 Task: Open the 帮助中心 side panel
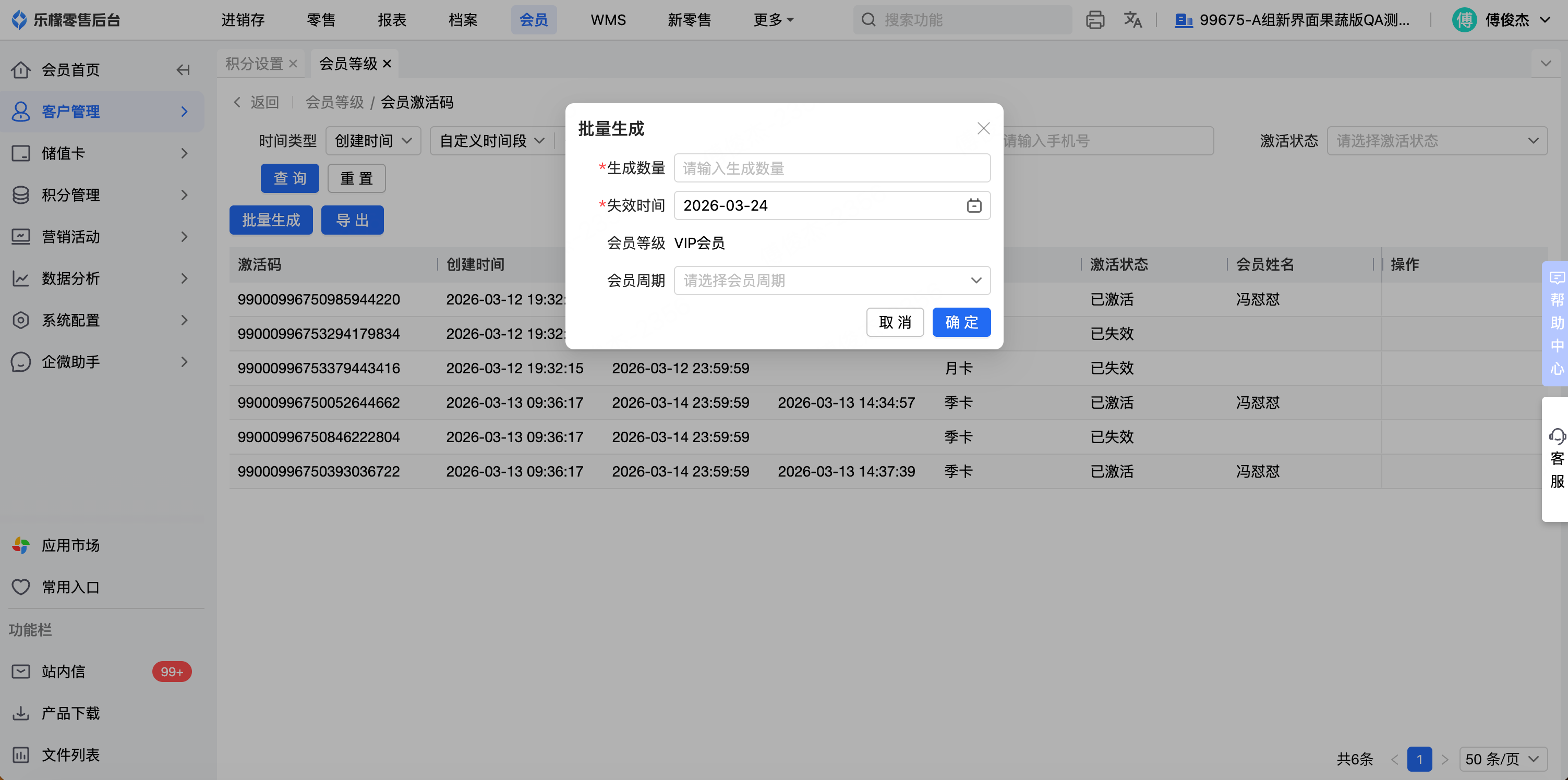point(1557,323)
